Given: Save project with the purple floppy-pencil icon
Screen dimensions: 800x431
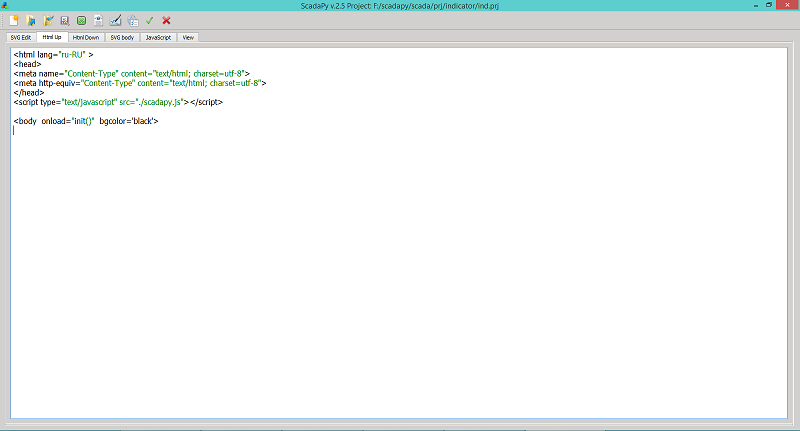Looking at the screenshot, I should (65, 20).
